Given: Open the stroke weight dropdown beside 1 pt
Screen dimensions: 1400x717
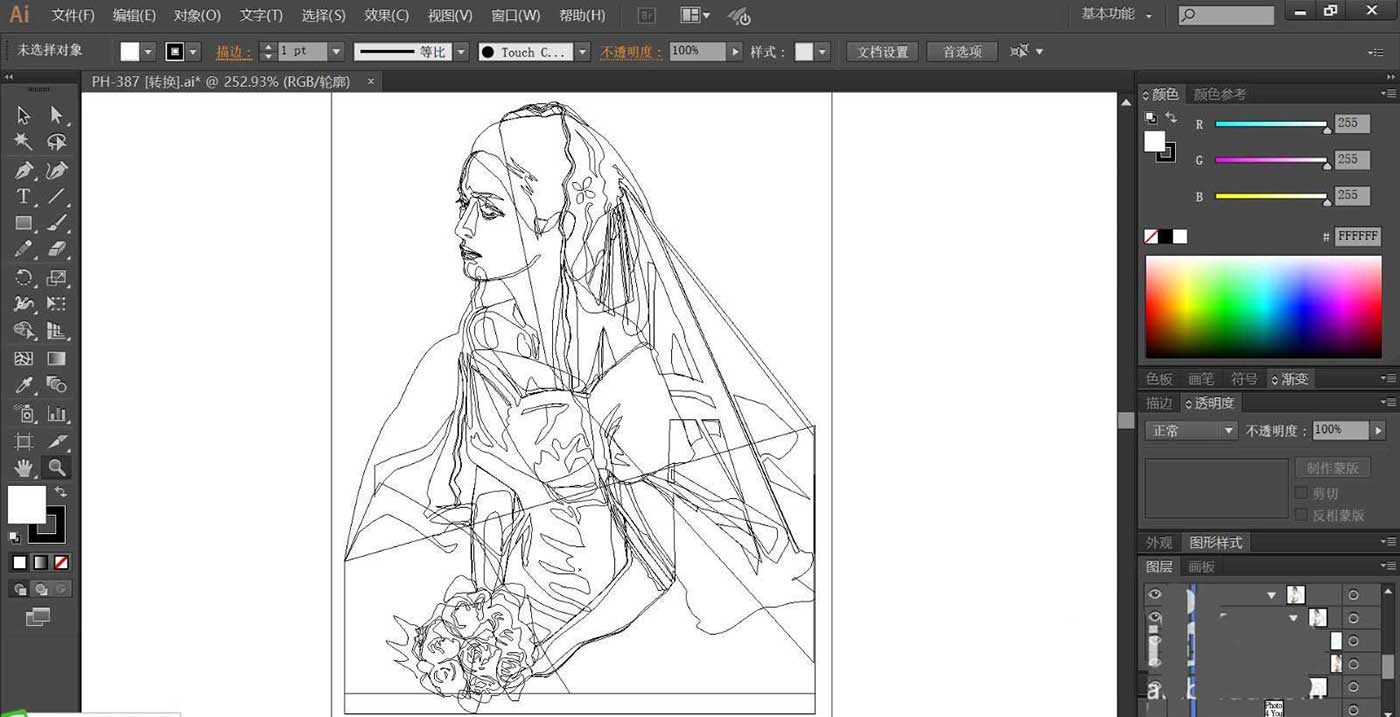Looking at the screenshot, I should 336,51.
